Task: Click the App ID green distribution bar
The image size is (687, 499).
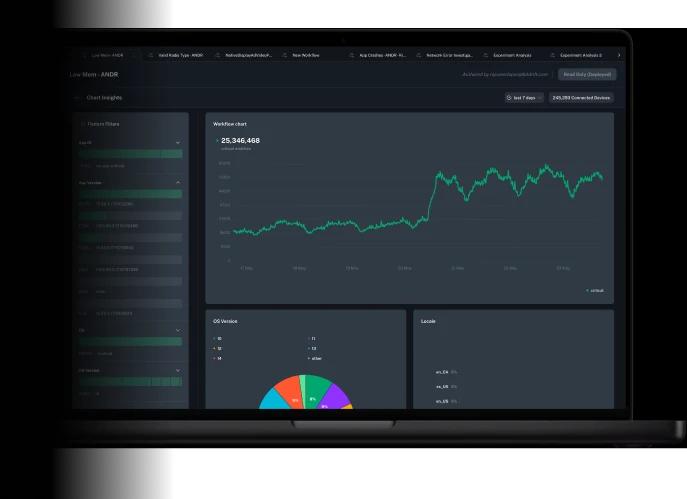Action: pyautogui.click(x=131, y=154)
